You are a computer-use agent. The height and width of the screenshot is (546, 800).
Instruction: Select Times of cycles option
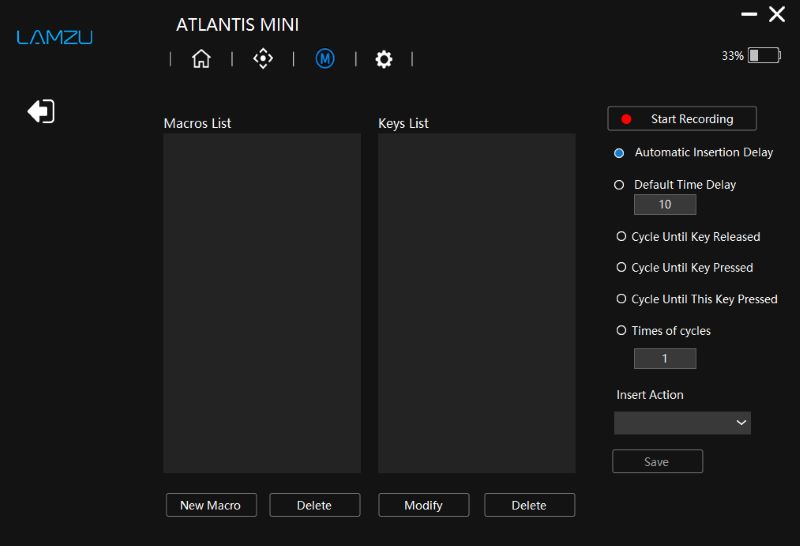pyautogui.click(x=621, y=331)
